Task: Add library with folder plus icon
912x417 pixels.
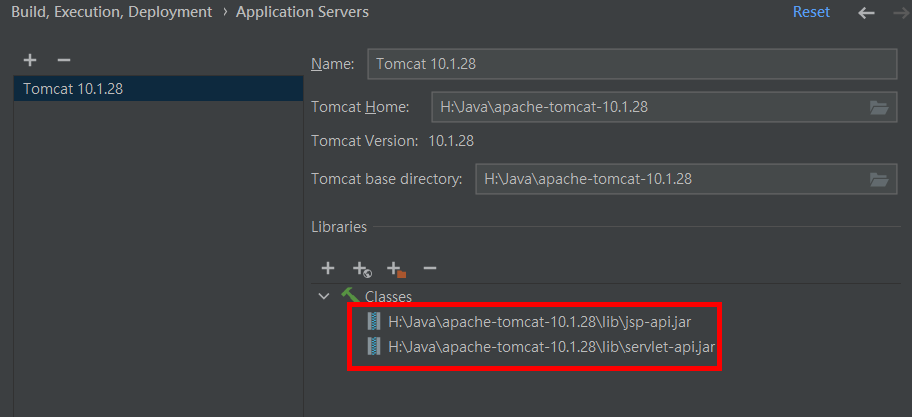Action: [x=396, y=269]
